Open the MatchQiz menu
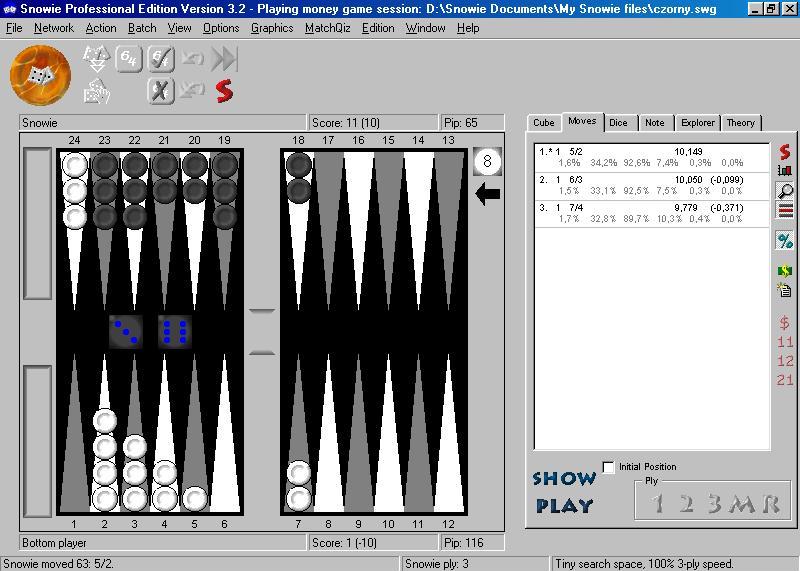The height and width of the screenshot is (571, 800). (327, 28)
